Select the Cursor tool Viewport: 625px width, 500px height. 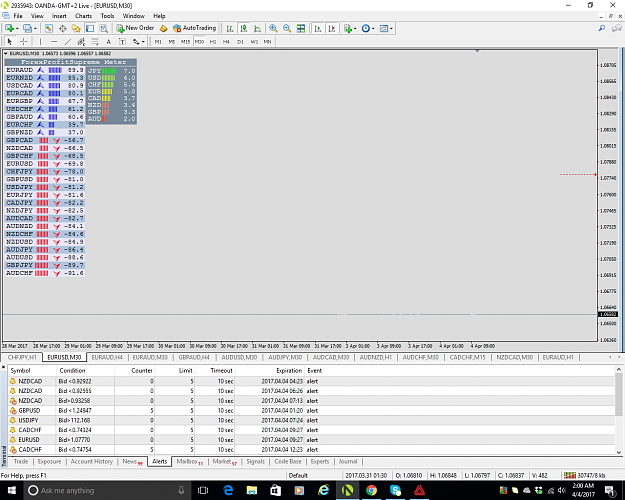coord(10,41)
